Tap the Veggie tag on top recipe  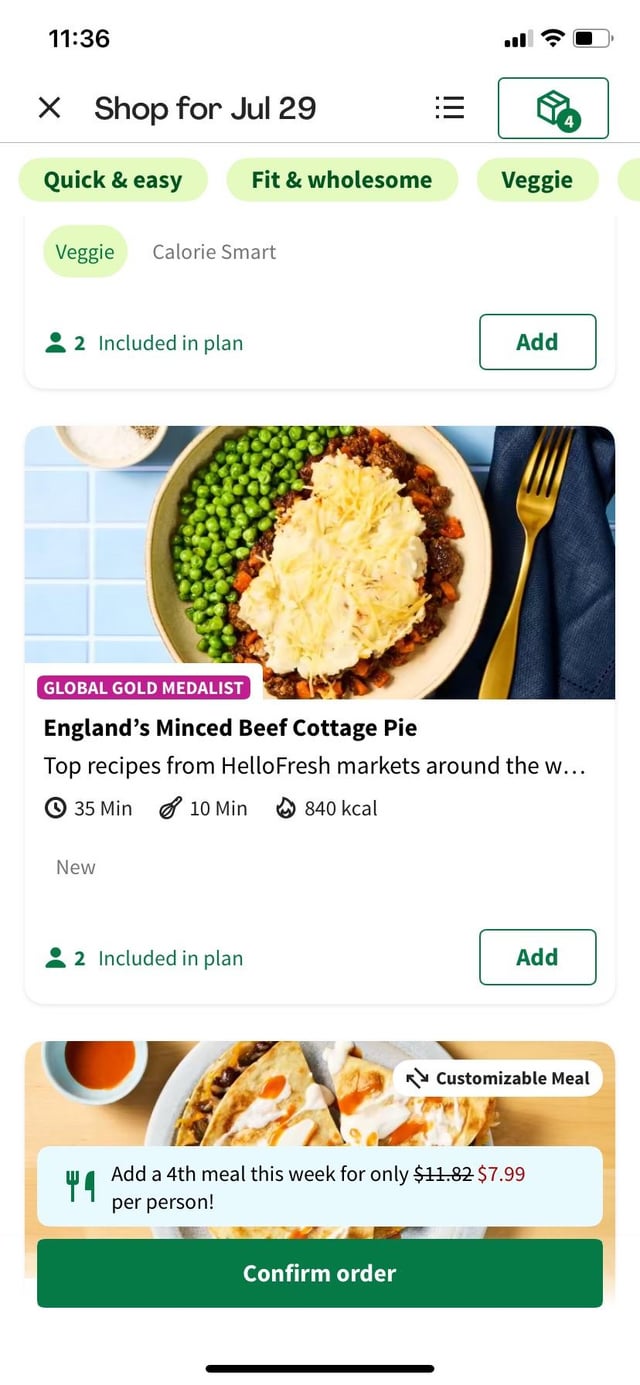[x=85, y=252]
